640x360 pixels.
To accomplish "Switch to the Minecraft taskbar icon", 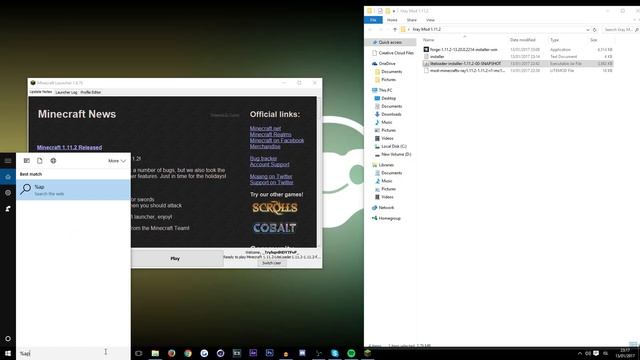I will (x=367, y=353).
